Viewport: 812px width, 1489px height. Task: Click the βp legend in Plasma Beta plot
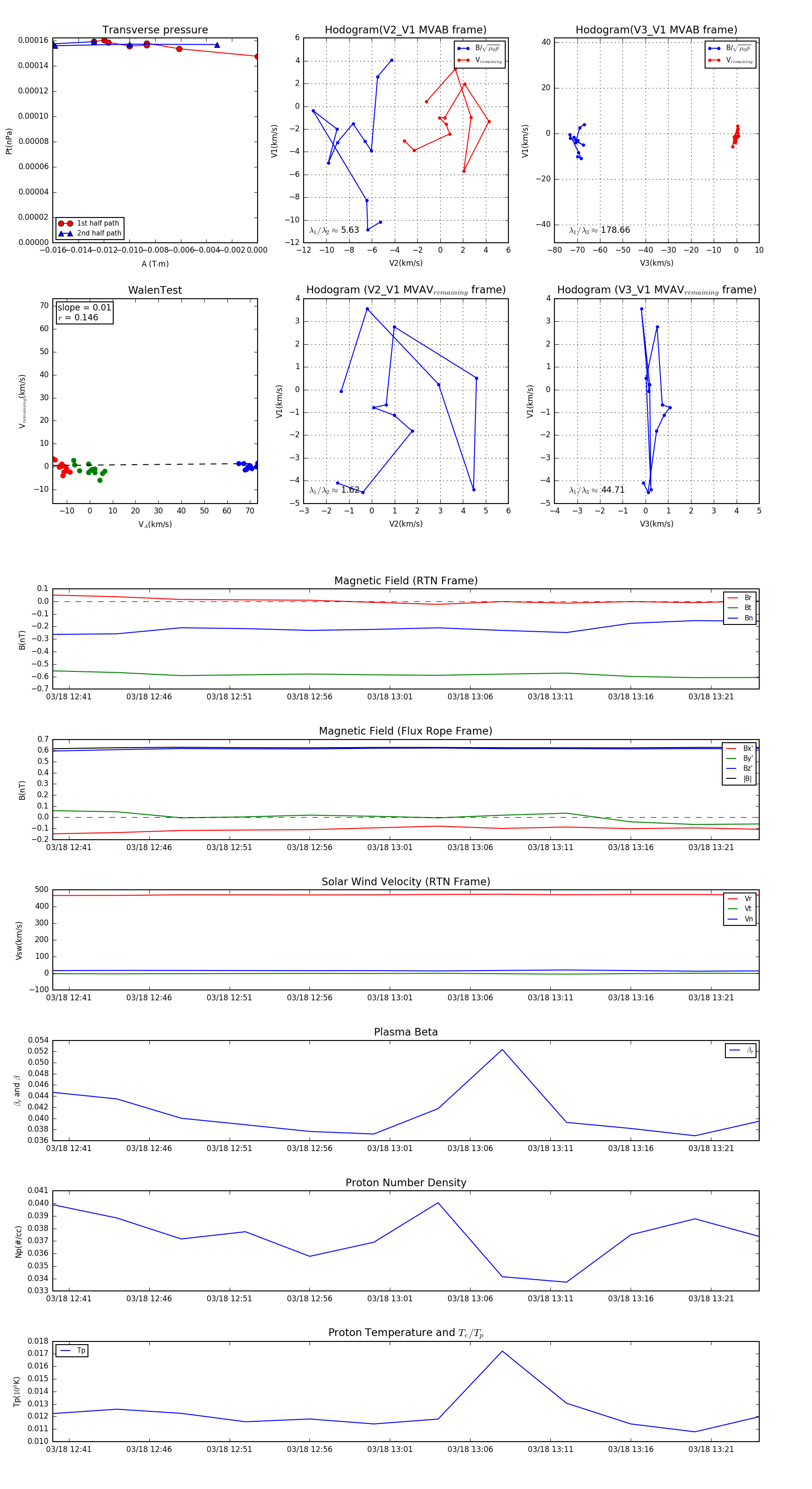[741, 1050]
